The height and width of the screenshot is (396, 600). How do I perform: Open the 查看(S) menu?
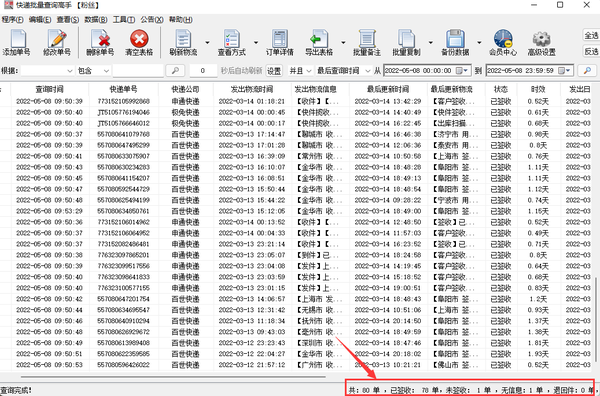(x=68, y=20)
